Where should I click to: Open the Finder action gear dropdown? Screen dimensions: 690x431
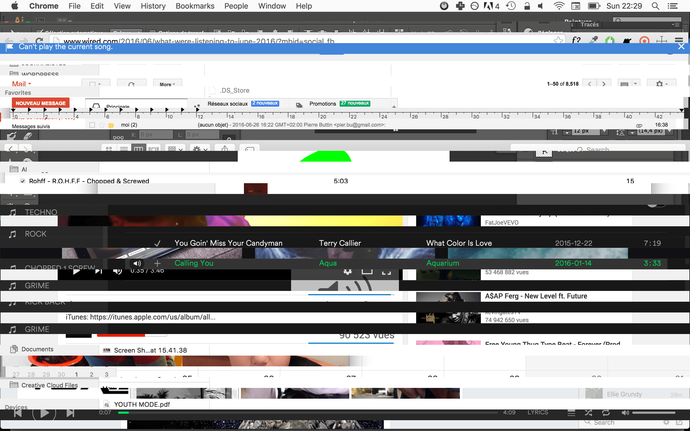[x=200, y=149]
